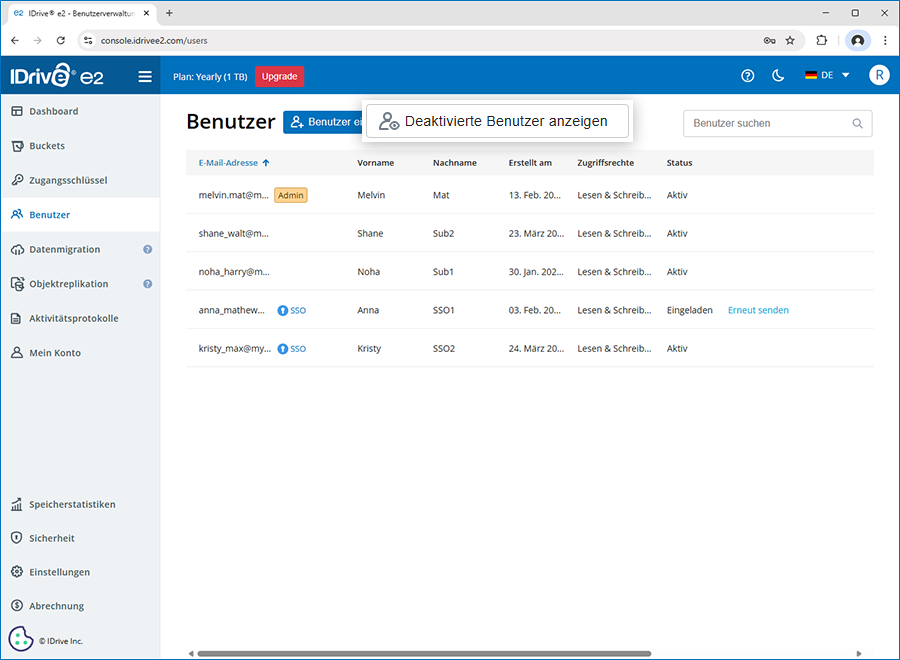The image size is (900, 660).
Task: Click info icon next to Objektreplikation
Action: point(147,284)
